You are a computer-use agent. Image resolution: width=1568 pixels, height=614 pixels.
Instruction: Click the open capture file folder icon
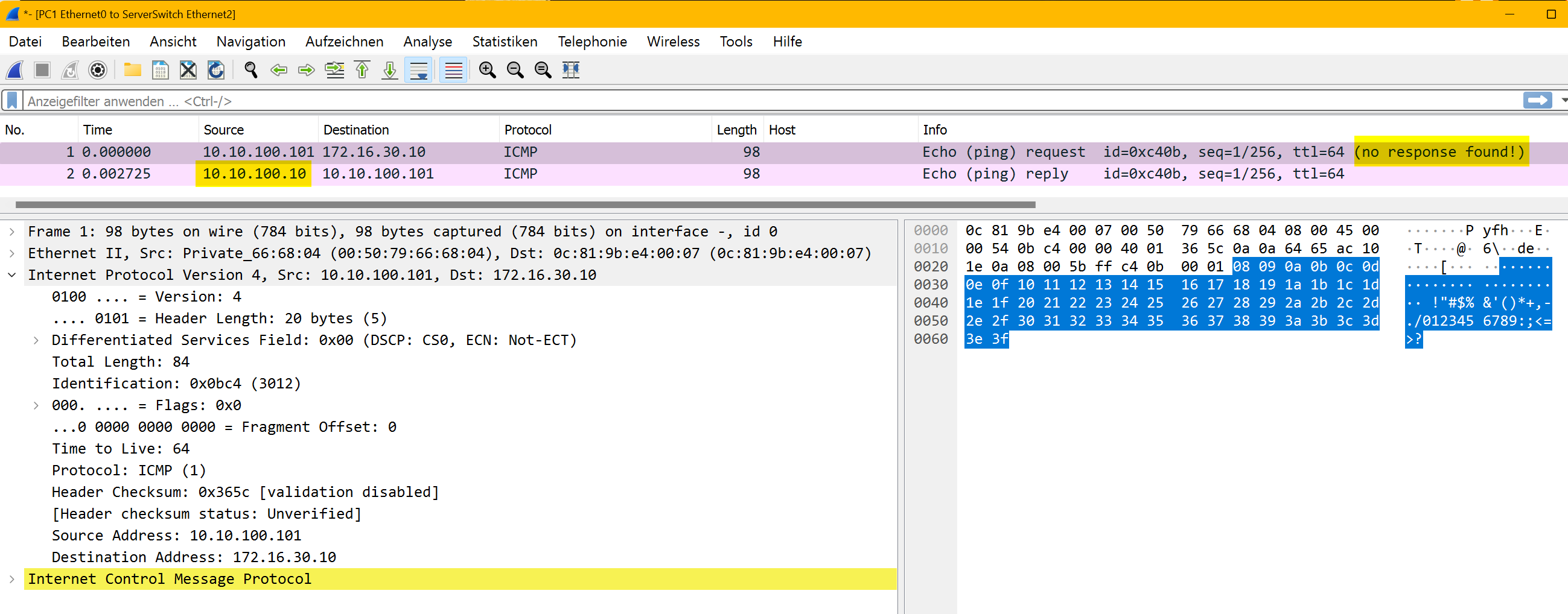click(132, 70)
